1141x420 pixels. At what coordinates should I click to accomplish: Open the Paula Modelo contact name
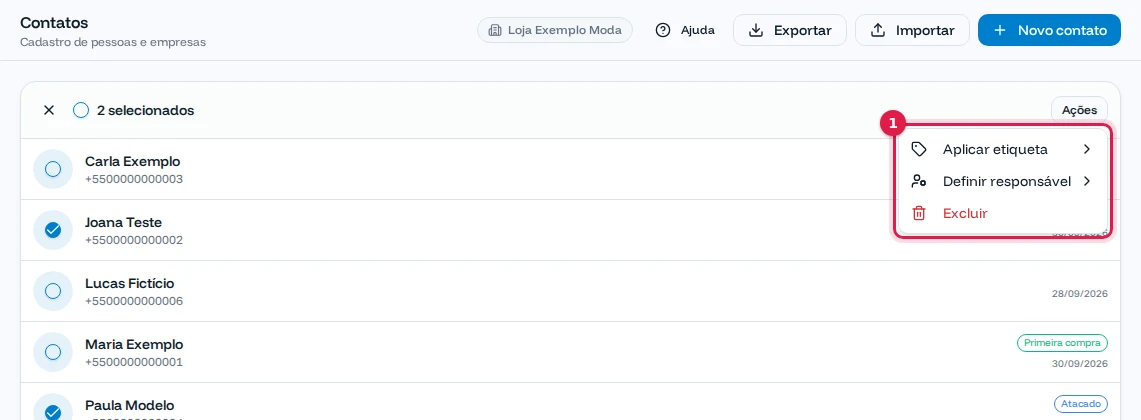[x=130, y=406]
